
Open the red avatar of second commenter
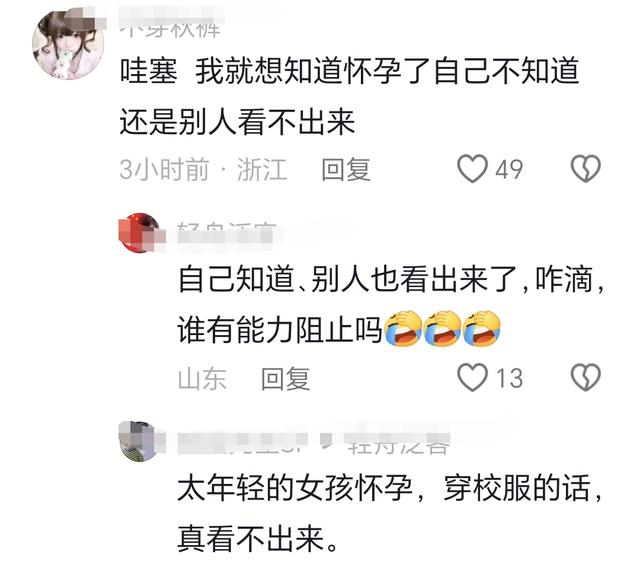139,233
